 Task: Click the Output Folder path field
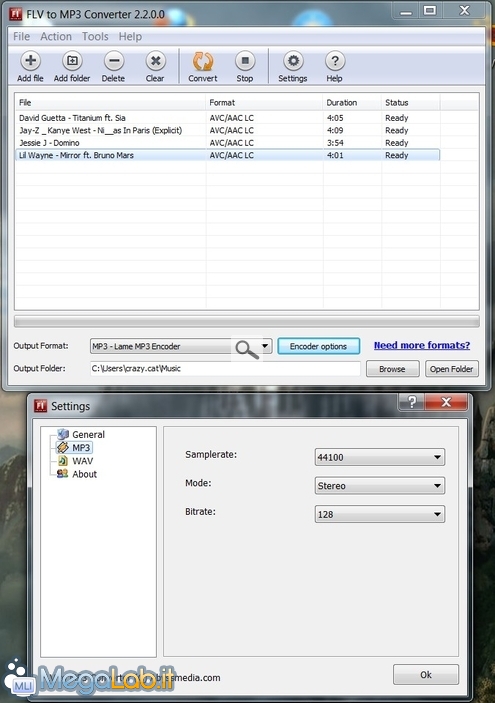[225, 369]
